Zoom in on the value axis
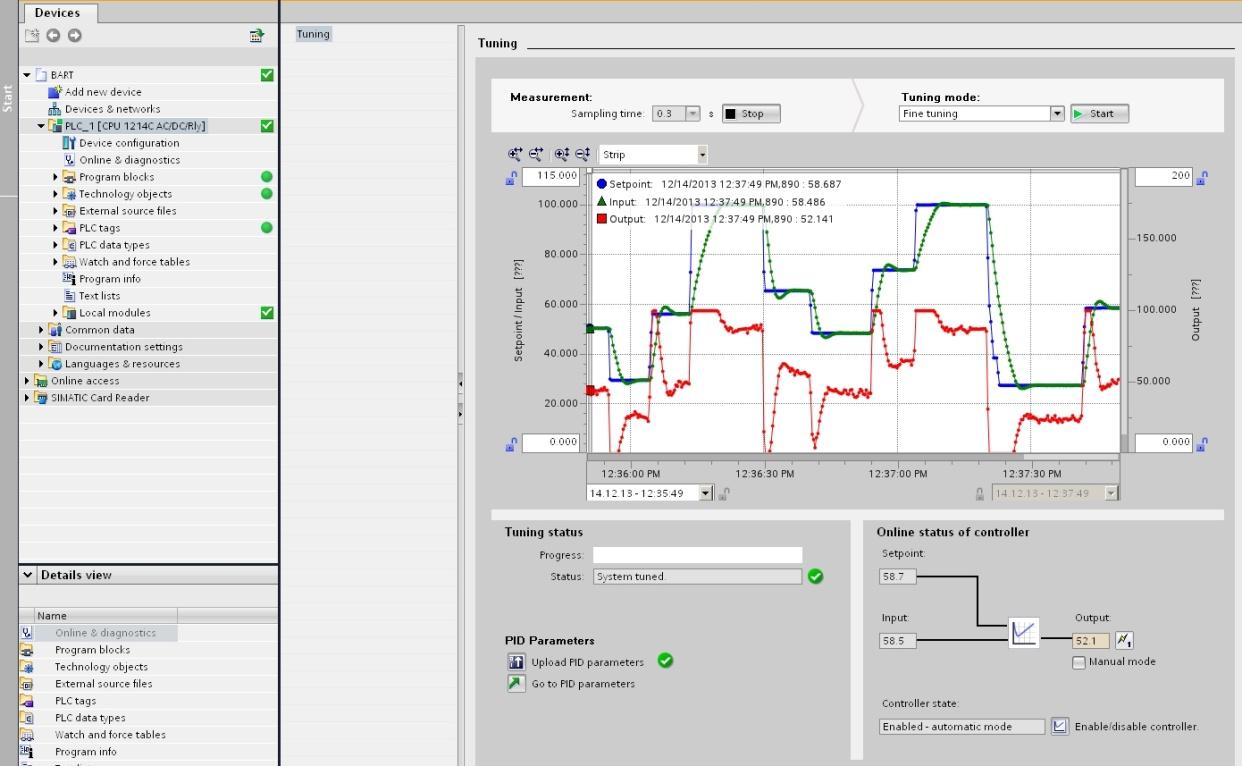Image resolution: width=1242 pixels, height=766 pixels. coord(562,154)
